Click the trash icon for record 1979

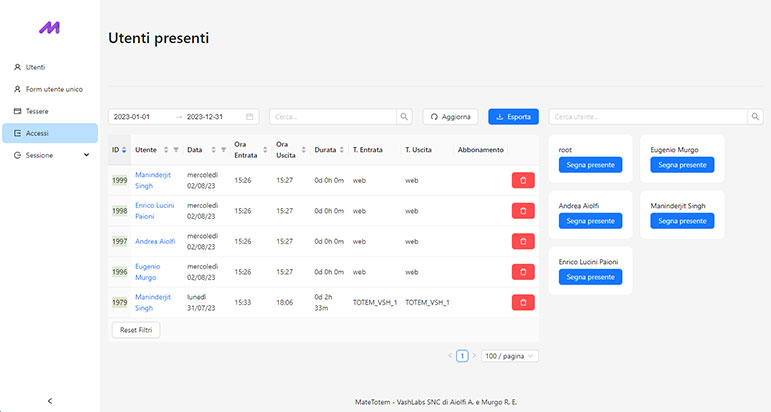click(x=523, y=302)
